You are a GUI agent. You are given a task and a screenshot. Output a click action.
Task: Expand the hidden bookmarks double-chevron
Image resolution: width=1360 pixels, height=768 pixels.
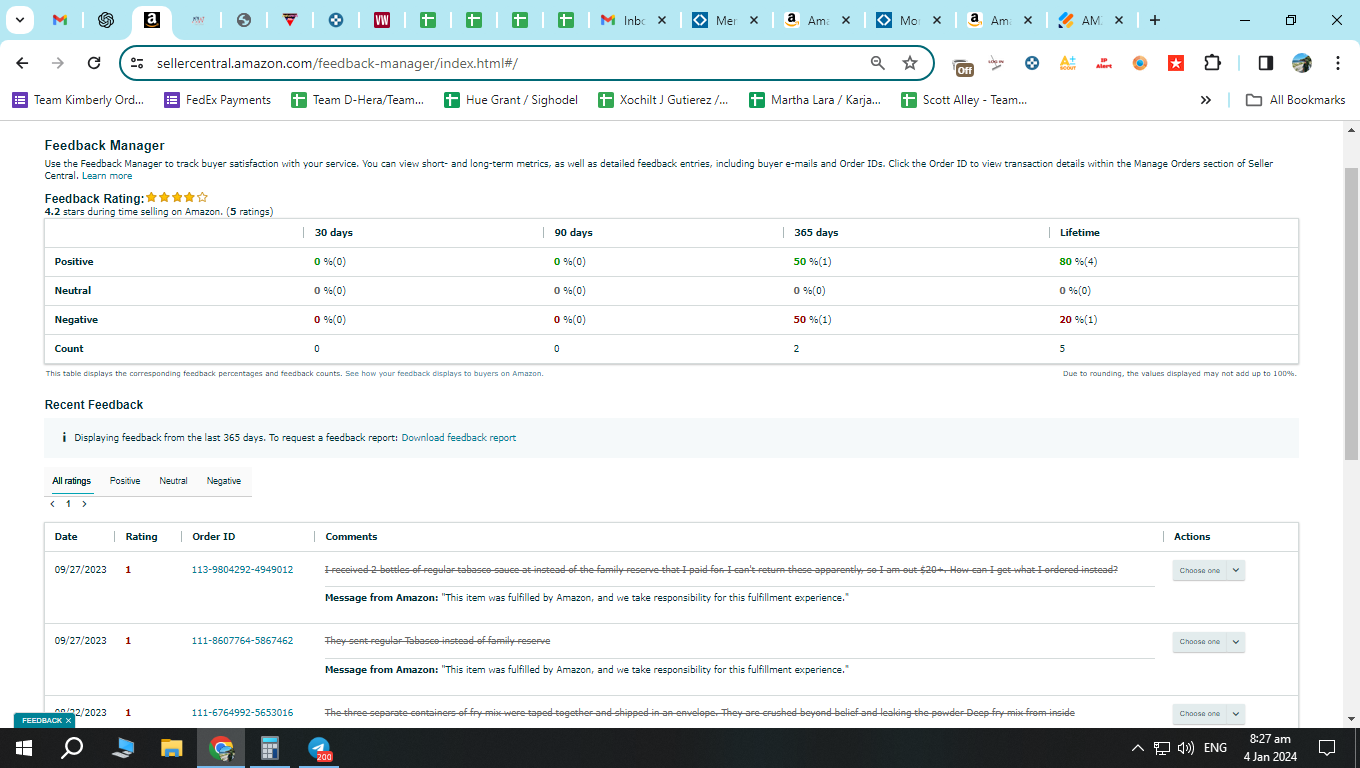[1205, 100]
